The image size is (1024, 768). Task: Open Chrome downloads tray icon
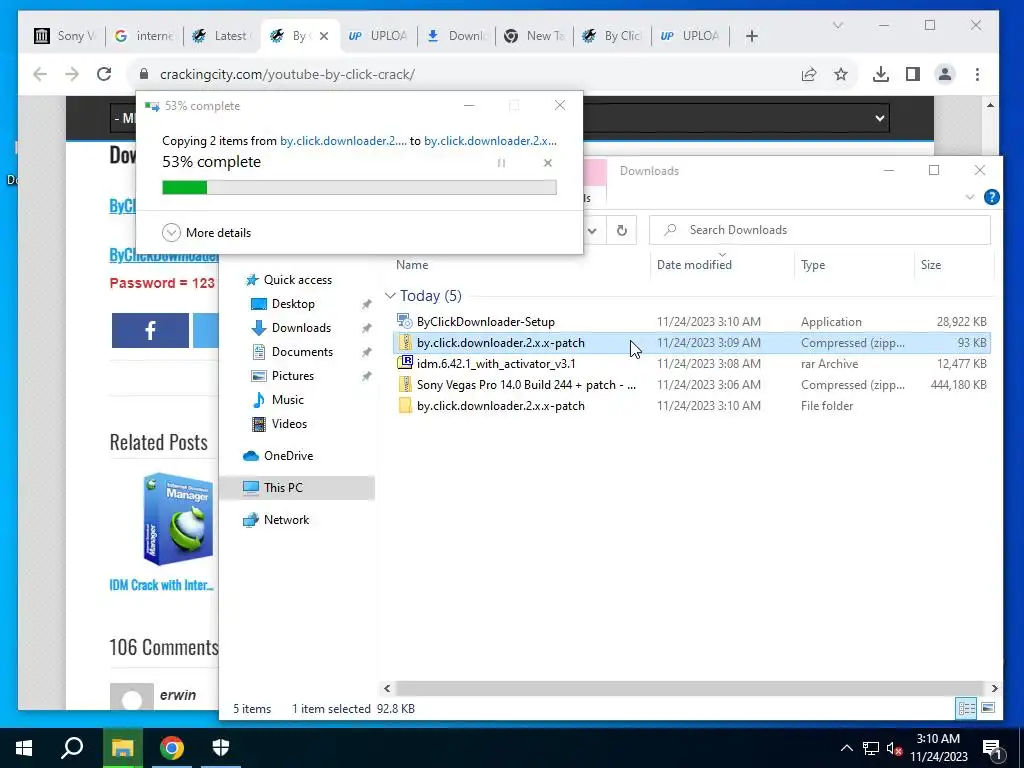pos(880,74)
